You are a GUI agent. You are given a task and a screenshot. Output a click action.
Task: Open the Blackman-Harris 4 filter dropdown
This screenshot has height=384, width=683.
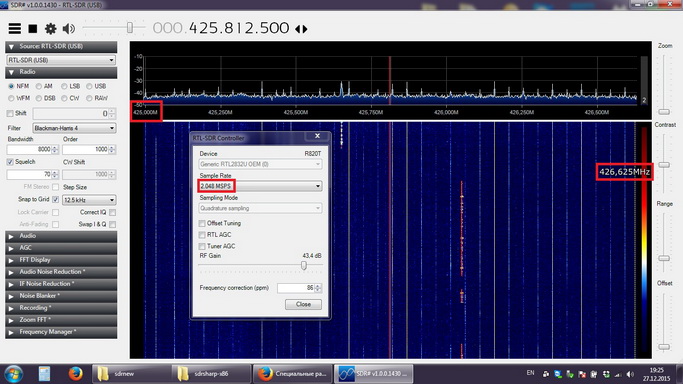74,128
